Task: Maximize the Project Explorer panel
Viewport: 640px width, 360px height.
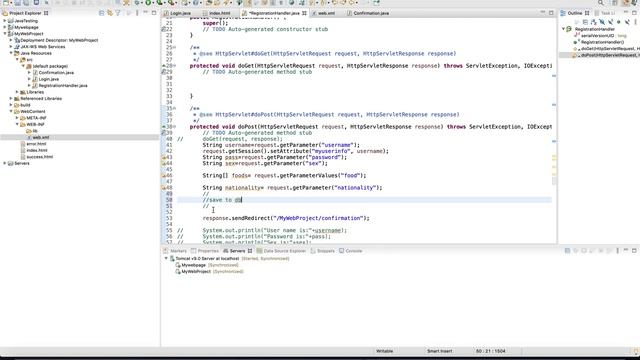Action: click(x=154, y=13)
